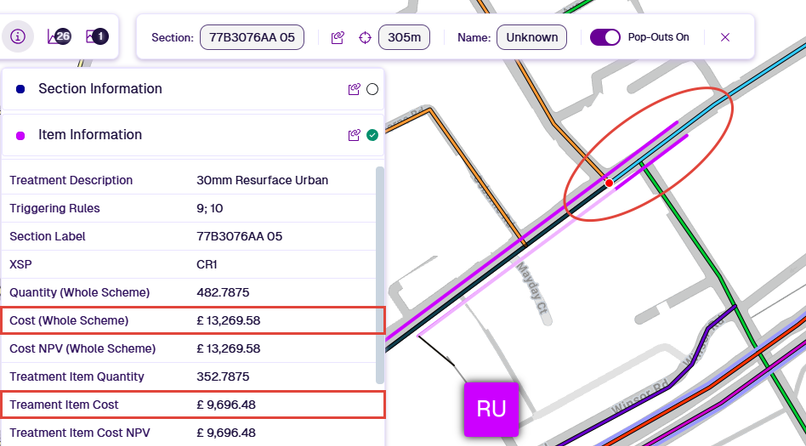This screenshot has width=806, height=446.
Task: Select value 30mm Resurface Urban
Action: 262,180
